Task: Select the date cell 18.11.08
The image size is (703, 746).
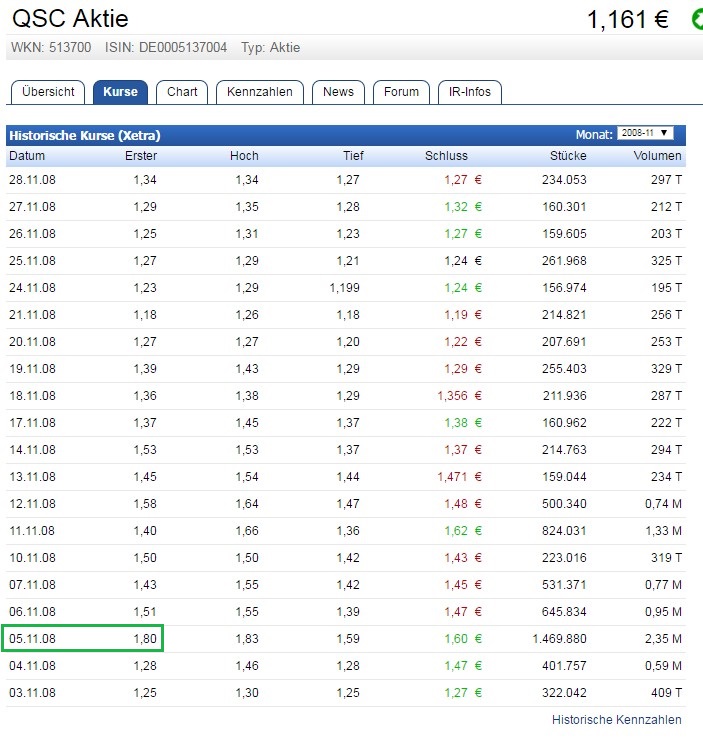Action: point(32,396)
